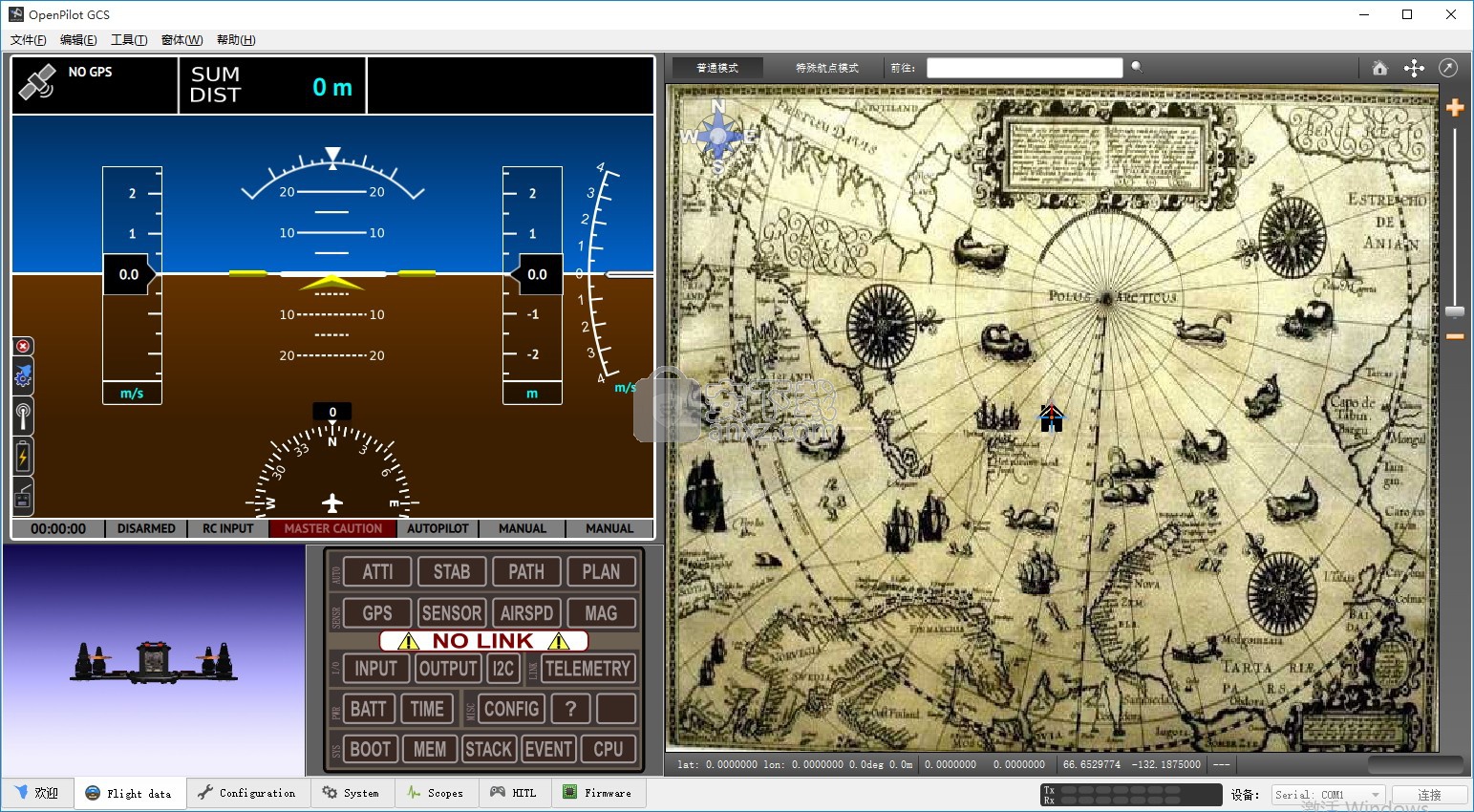Click the battery status icon on the PFD sidebar
The image size is (1474, 812).
point(23,457)
